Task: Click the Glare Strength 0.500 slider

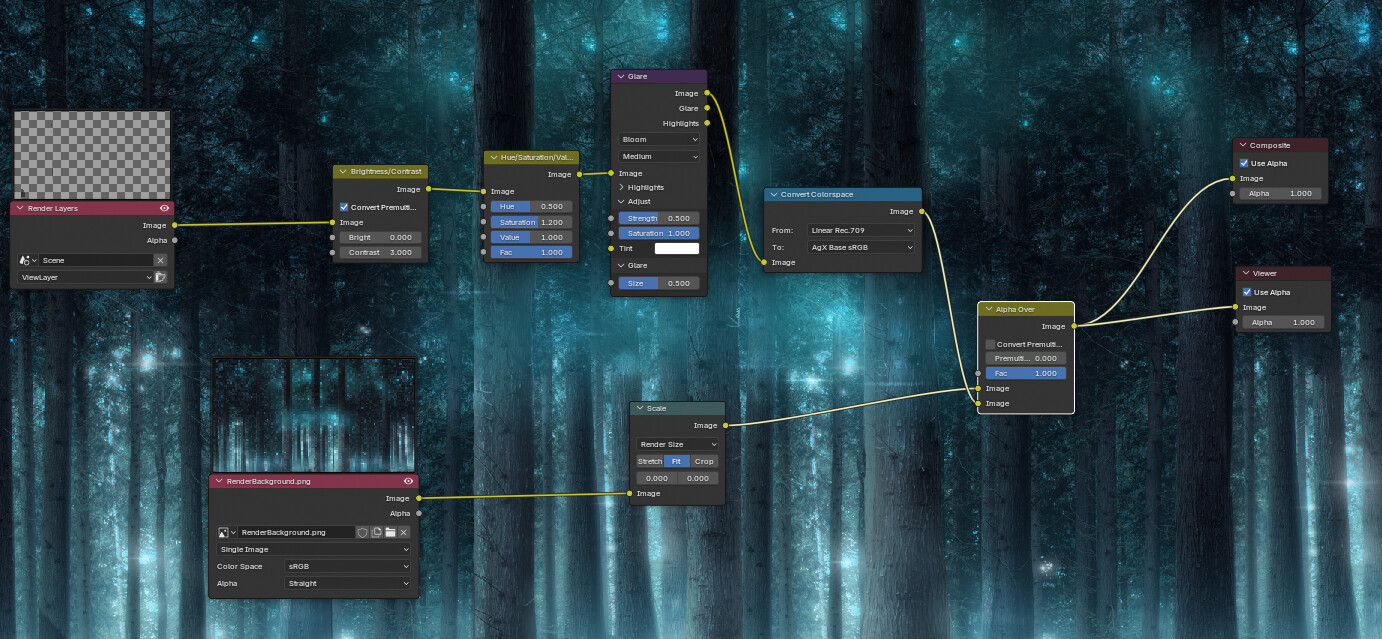Action: coord(659,218)
